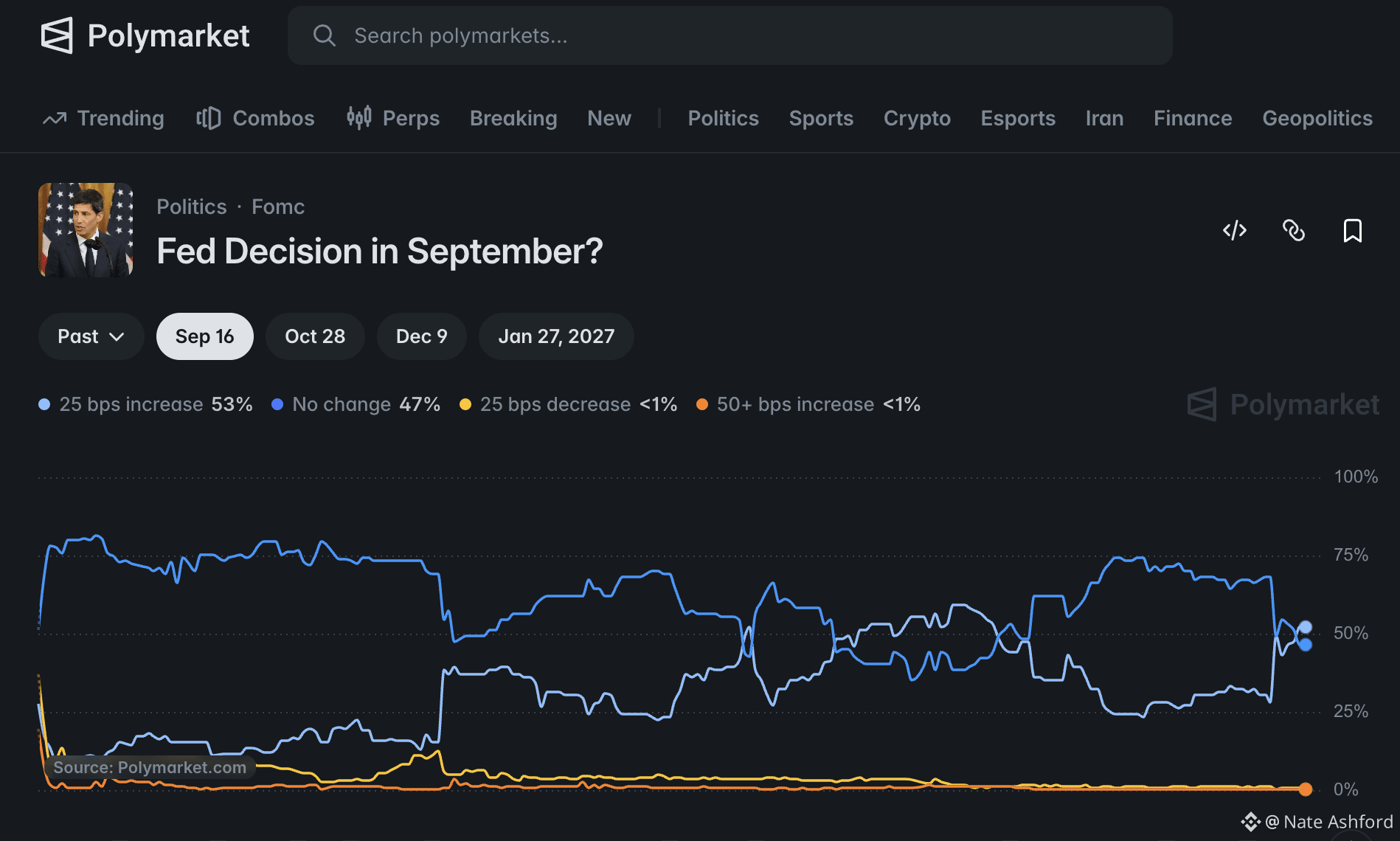
Task: Click the Trending arrow icon
Action: pos(55,118)
